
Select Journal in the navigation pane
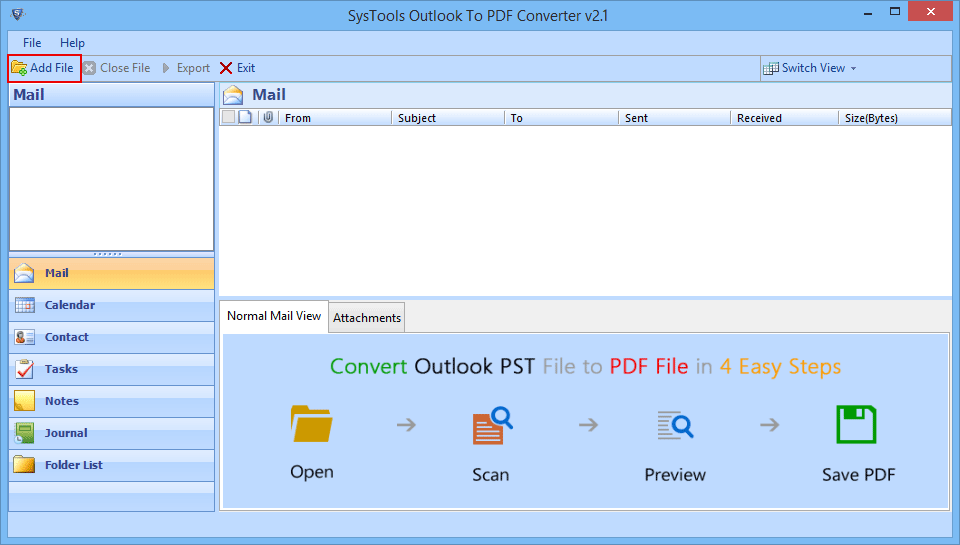point(111,433)
